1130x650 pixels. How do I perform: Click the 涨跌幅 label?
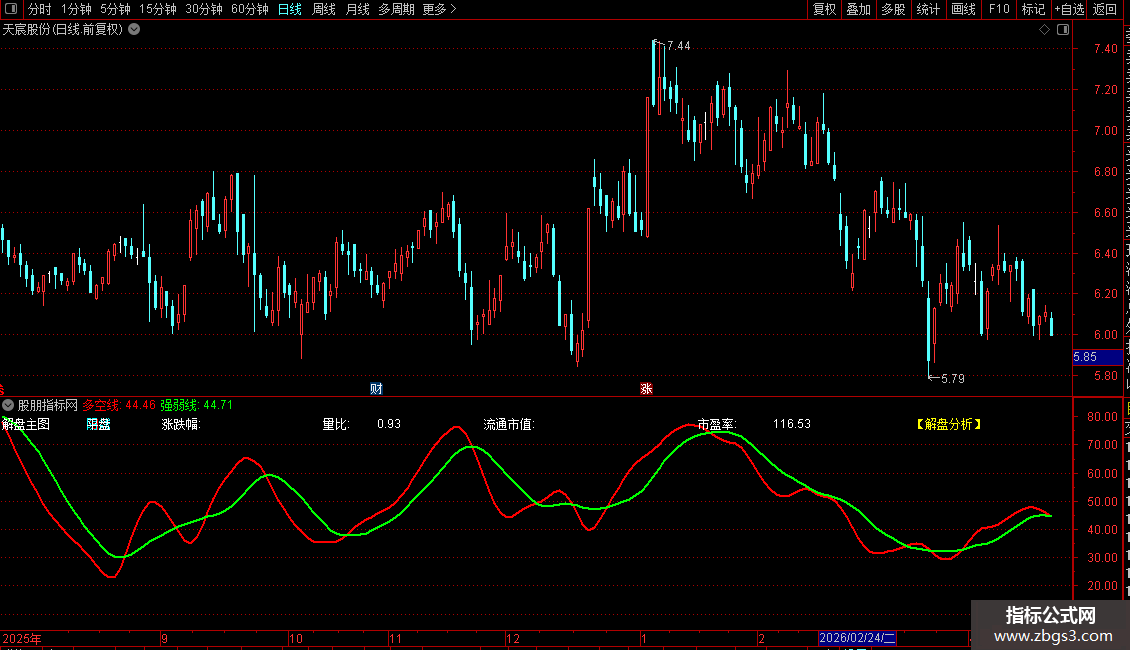click(x=181, y=424)
